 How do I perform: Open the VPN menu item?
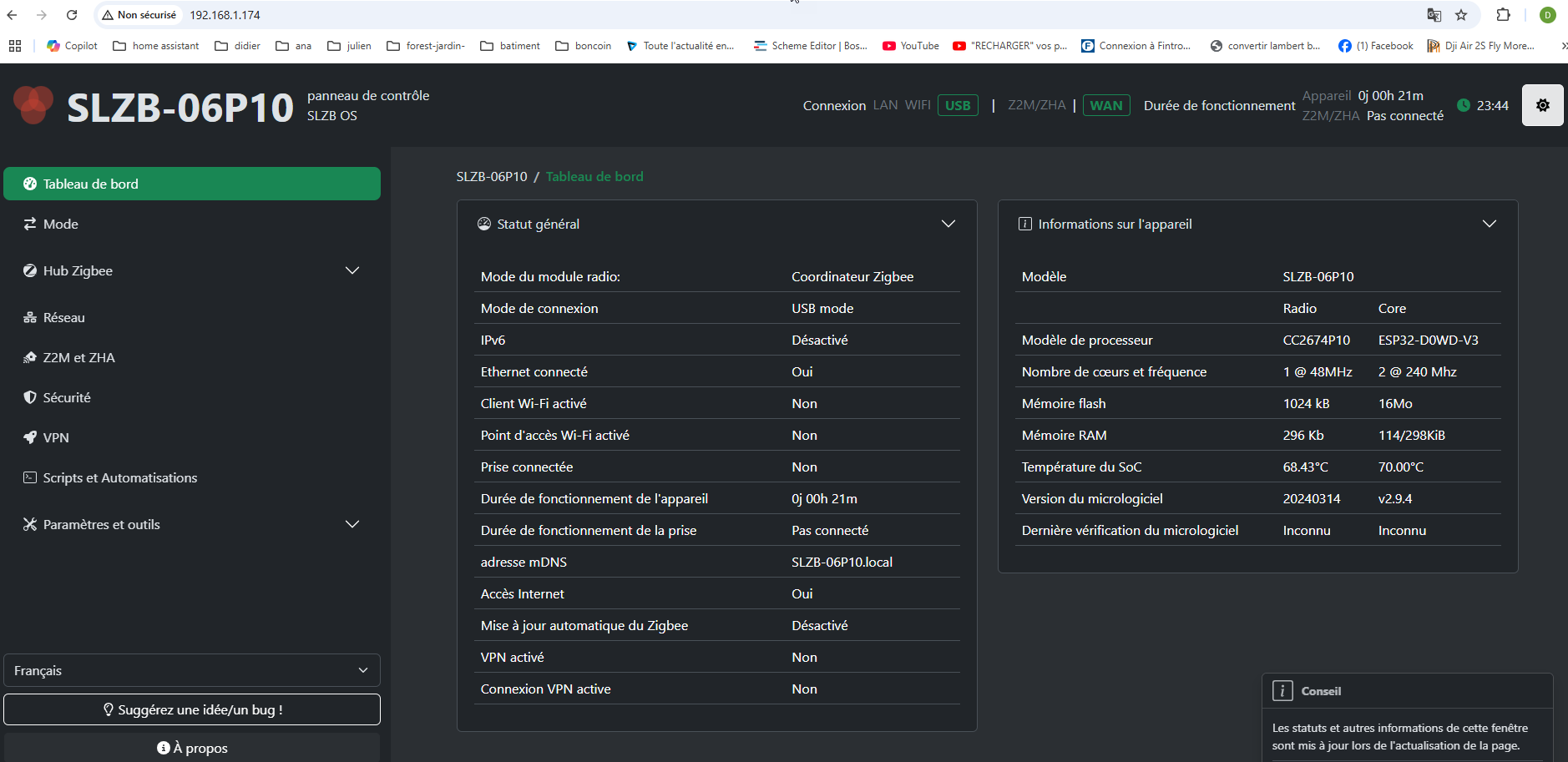(x=192, y=437)
